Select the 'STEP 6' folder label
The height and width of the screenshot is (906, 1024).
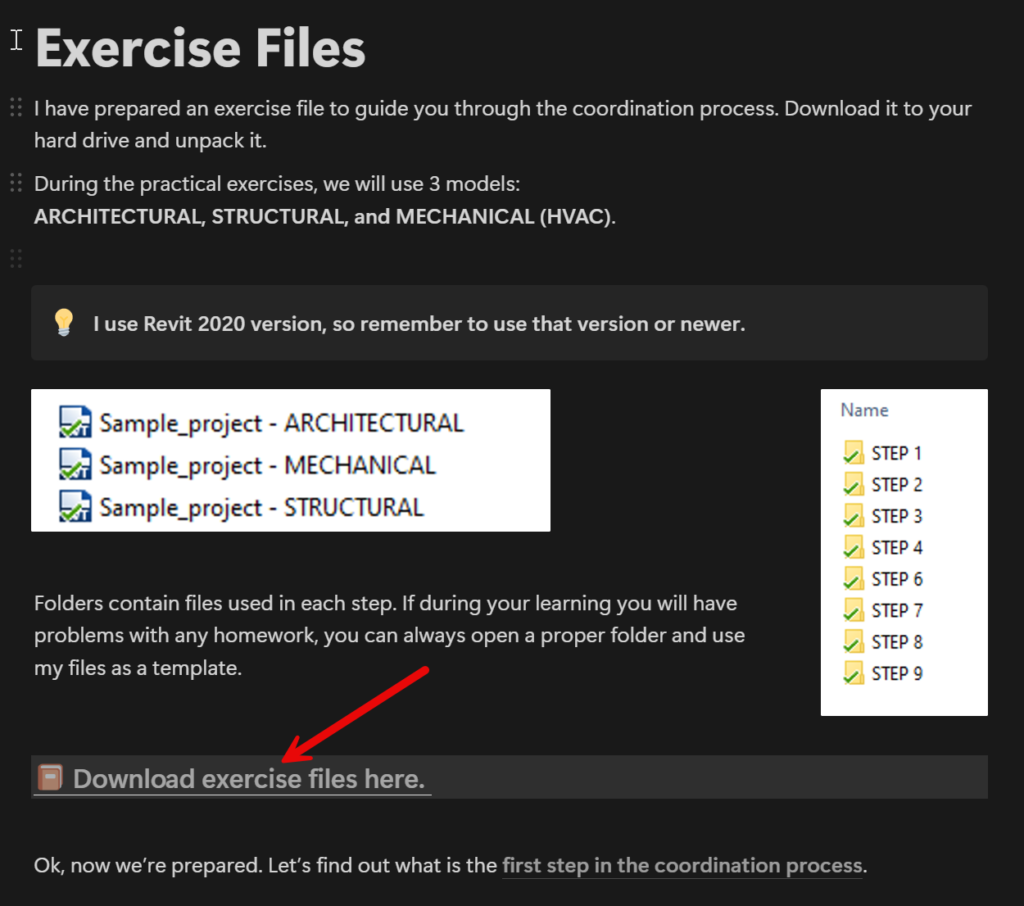point(897,579)
